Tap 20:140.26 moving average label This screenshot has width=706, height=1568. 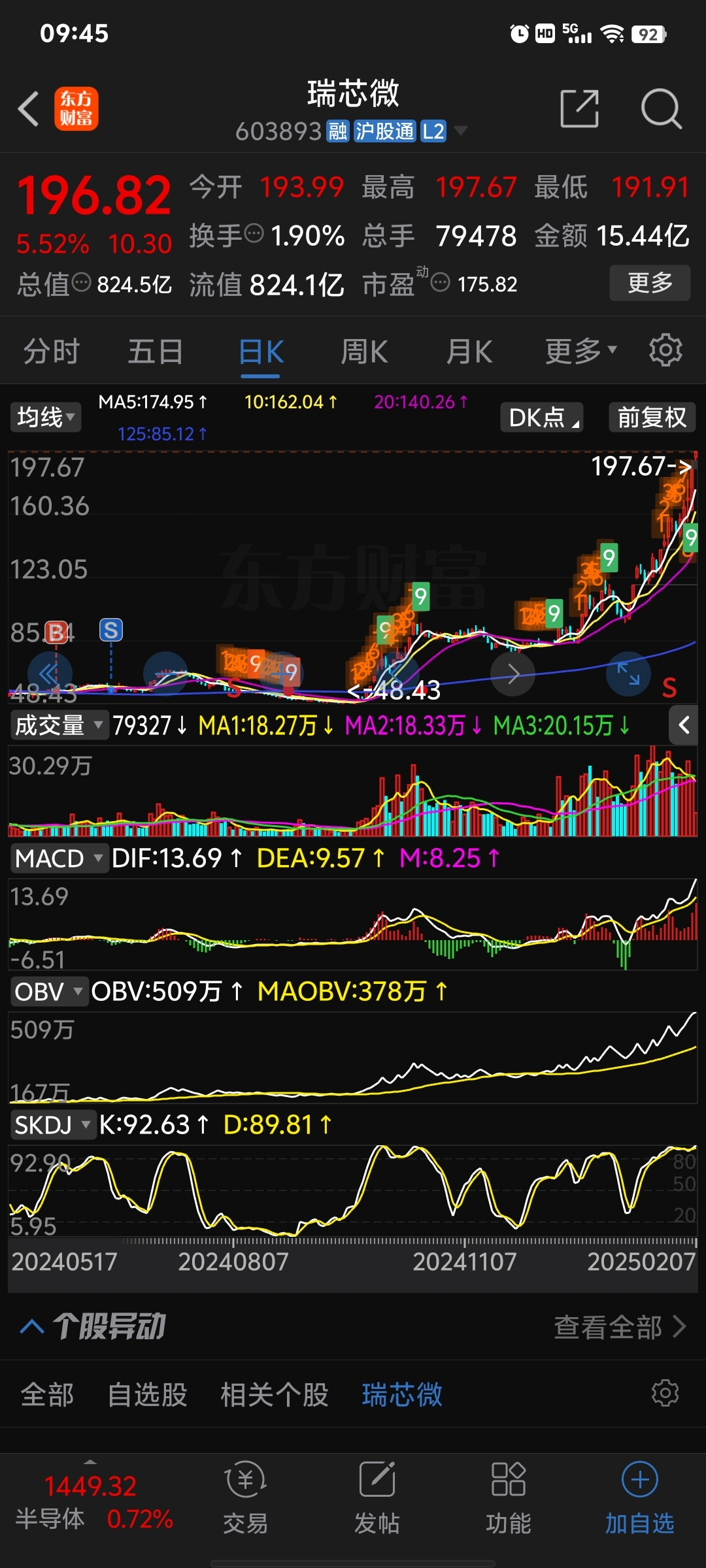coord(421,402)
